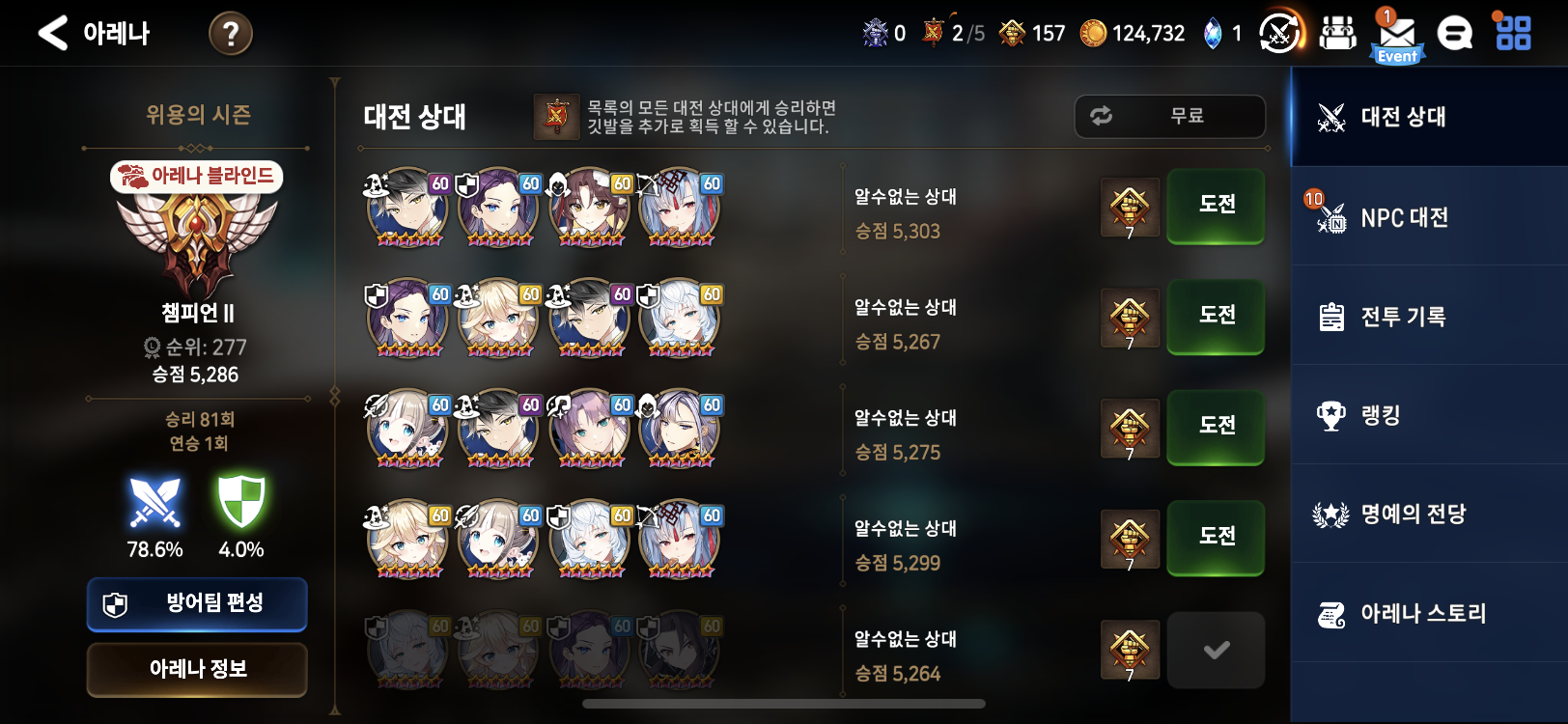The image size is (1568, 724).
Task: Tap the crossed swords auto-battle icon in top bar
Action: 1280,34
